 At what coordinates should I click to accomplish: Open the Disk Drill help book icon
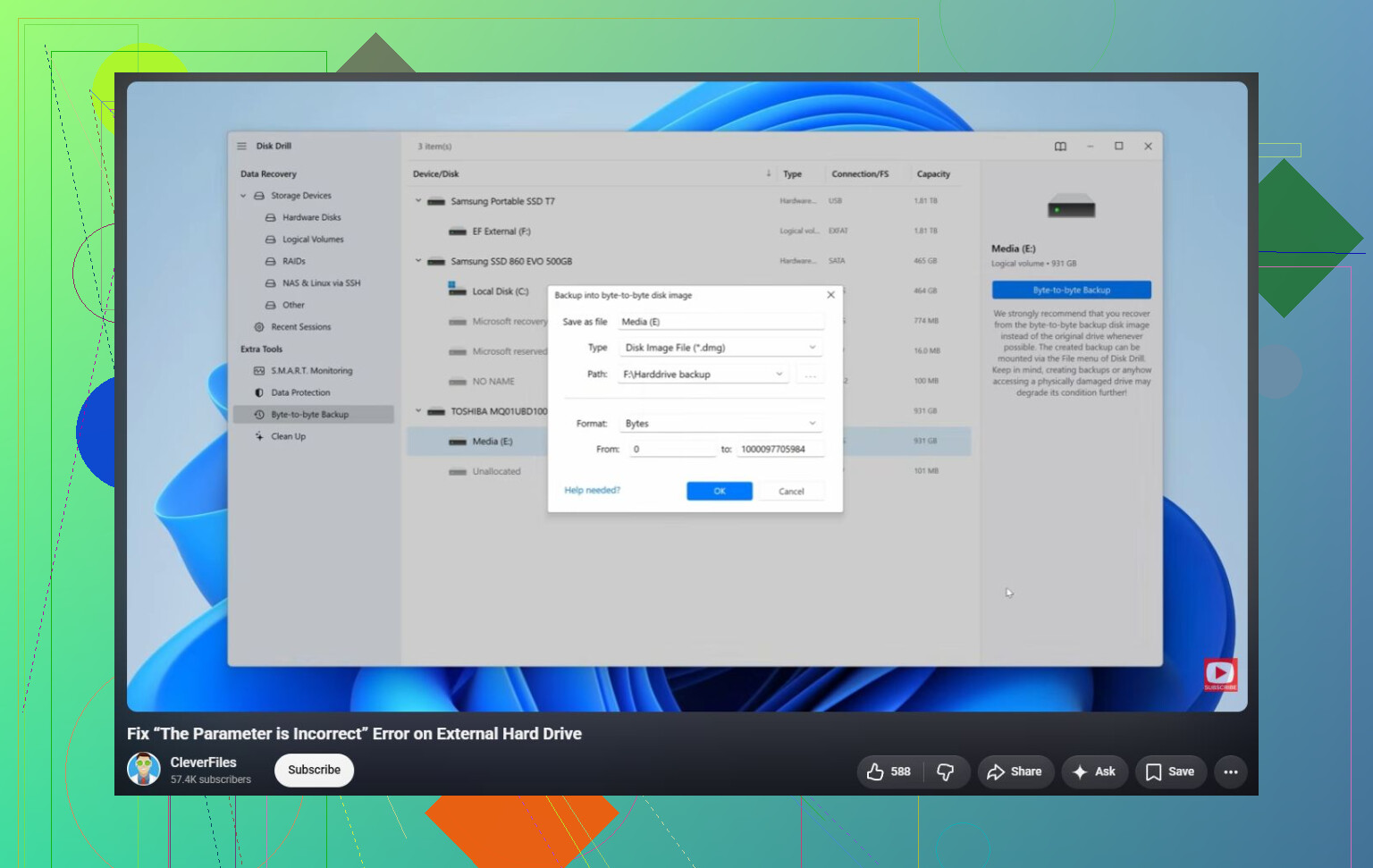pos(1060,147)
